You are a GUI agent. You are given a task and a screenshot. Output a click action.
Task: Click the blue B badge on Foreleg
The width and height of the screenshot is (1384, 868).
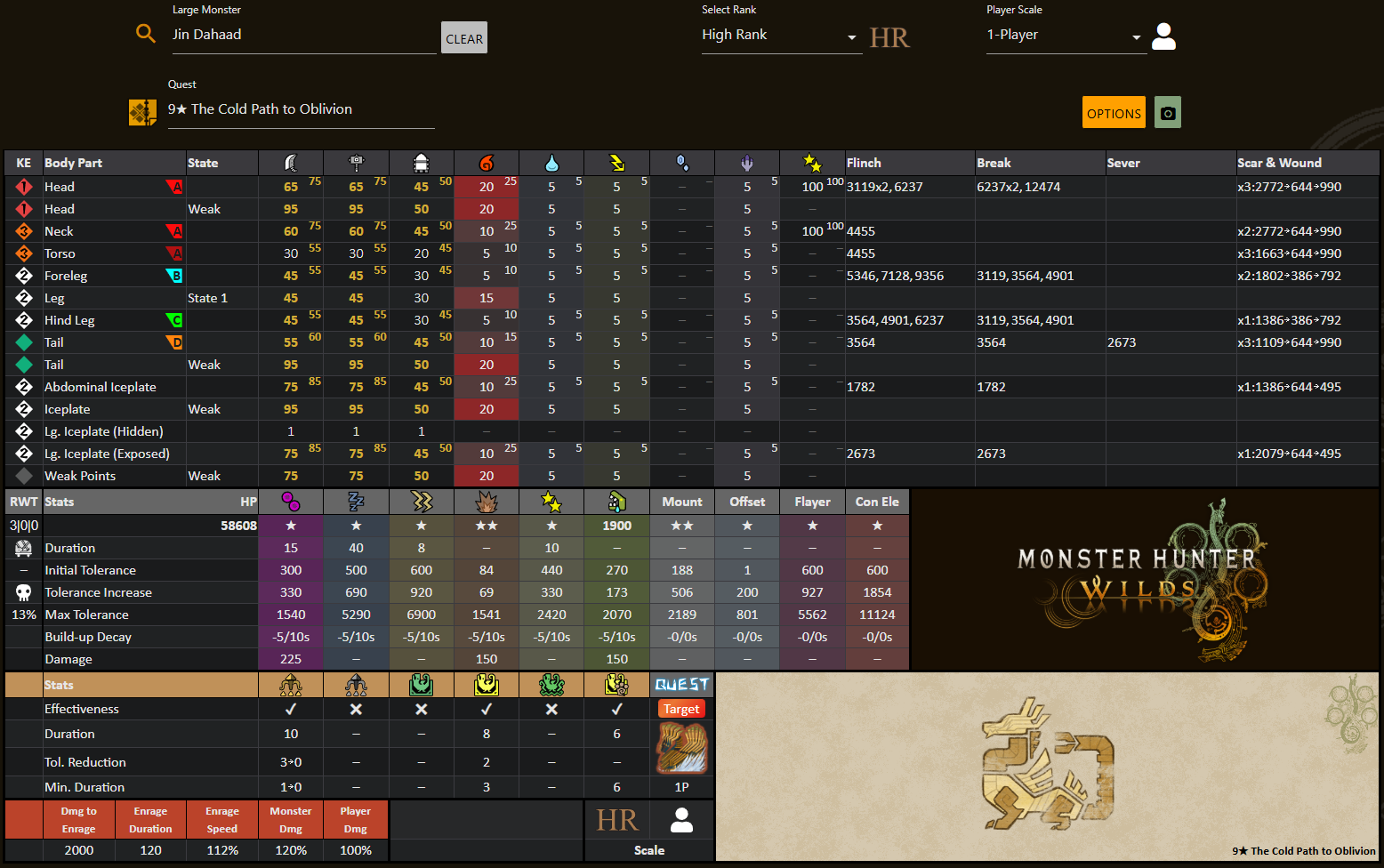tap(174, 276)
